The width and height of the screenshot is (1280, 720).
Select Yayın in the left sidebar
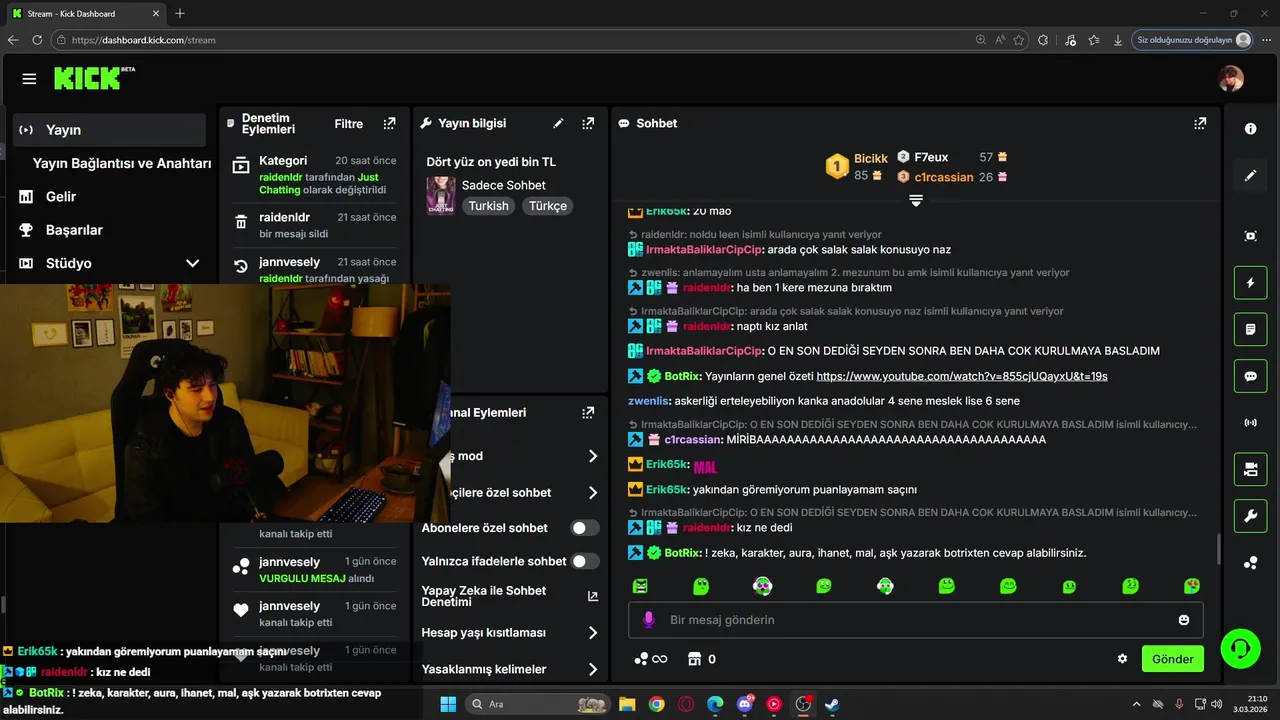110,130
